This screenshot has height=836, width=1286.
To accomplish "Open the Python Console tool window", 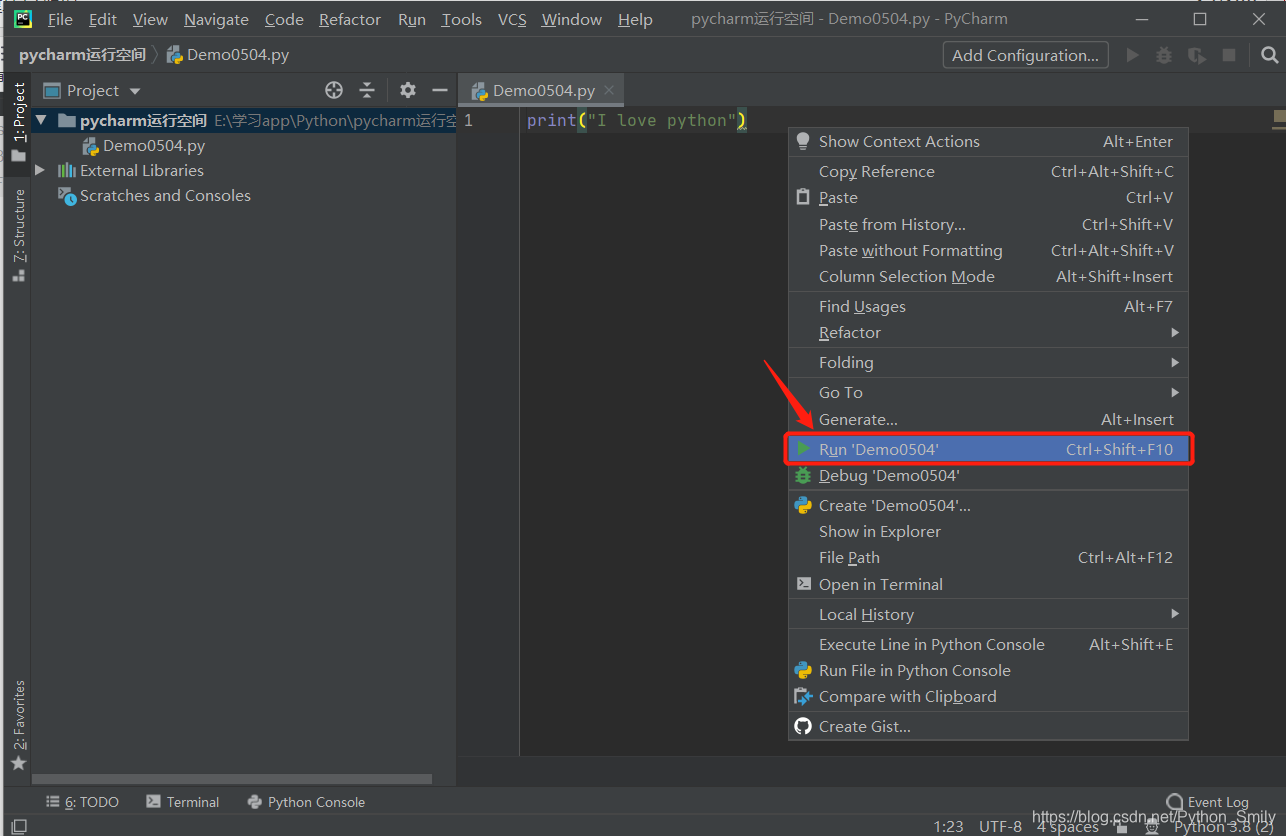I will [x=306, y=802].
